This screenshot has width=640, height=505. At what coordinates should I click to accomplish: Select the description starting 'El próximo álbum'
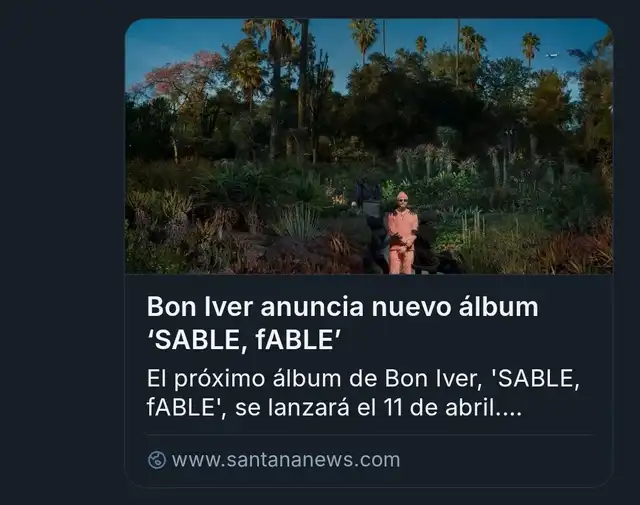[x=363, y=393]
